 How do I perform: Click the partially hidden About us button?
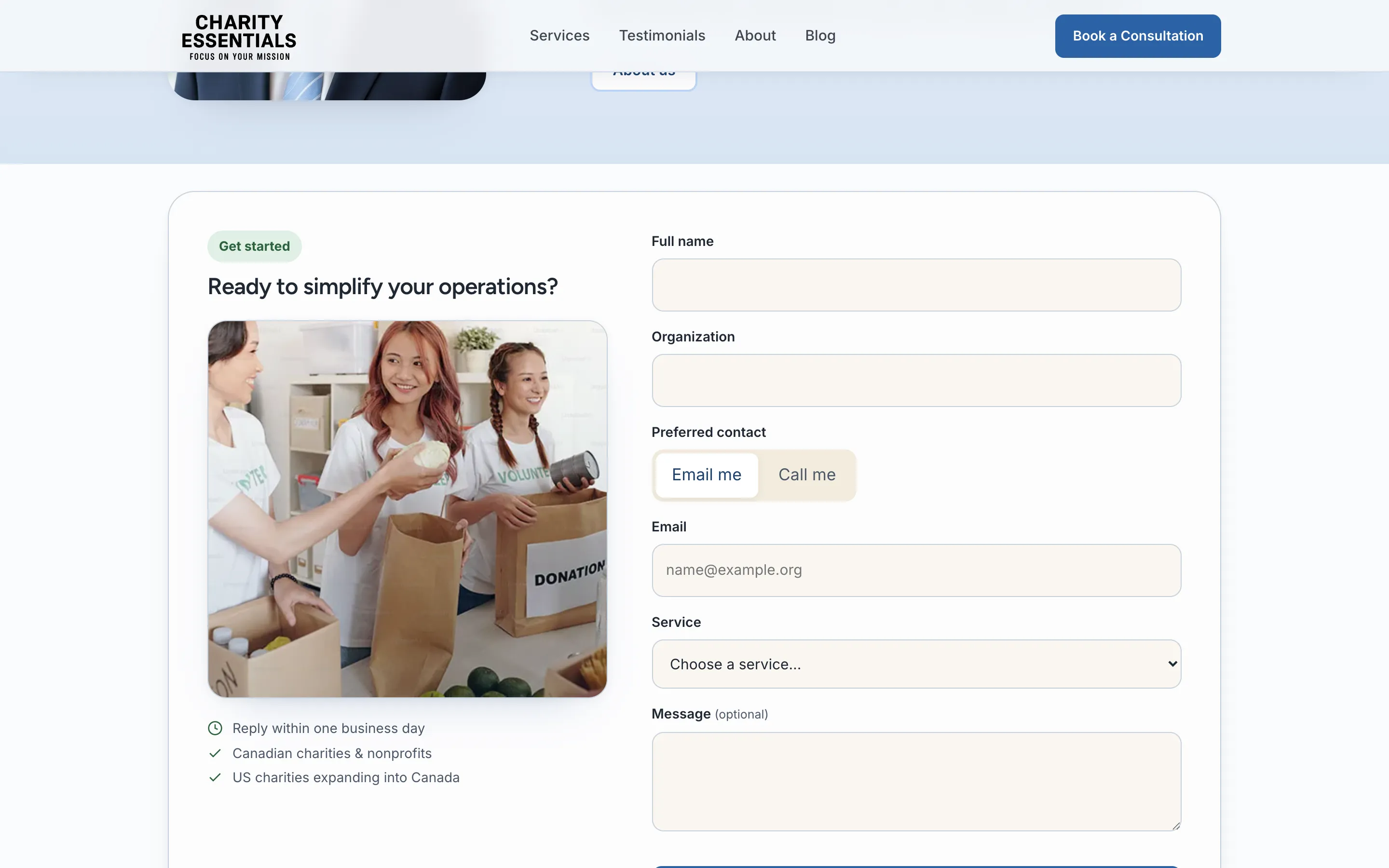[x=643, y=81]
